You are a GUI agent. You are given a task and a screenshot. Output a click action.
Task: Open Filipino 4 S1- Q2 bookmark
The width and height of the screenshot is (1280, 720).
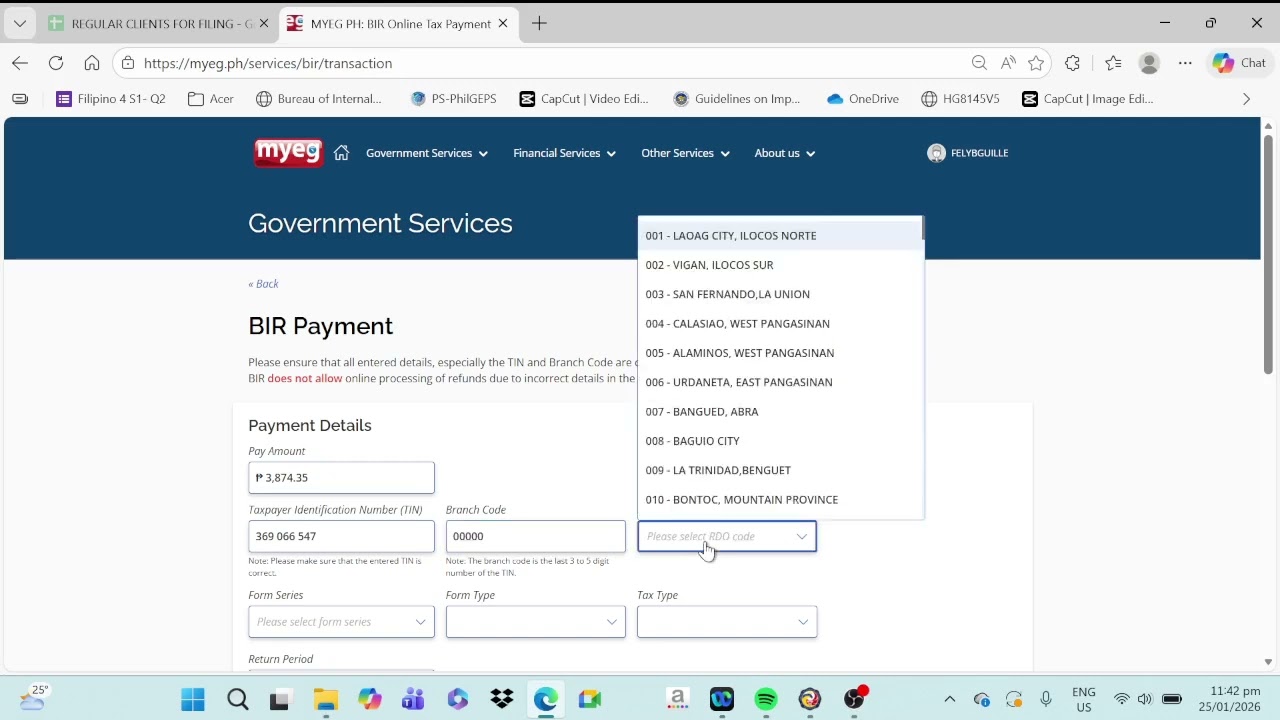(x=111, y=99)
